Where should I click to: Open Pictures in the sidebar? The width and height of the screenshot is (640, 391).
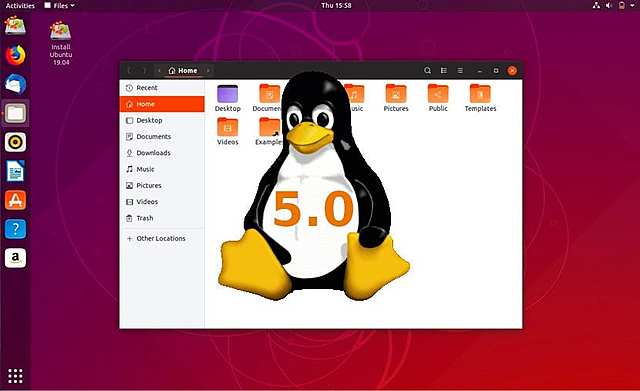pos(162,186)
